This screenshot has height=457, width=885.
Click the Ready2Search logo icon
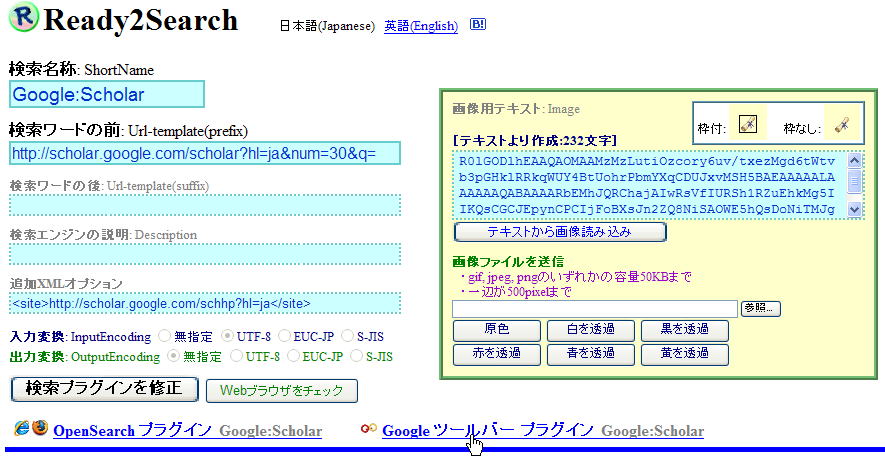pyautogui.click(x=23, y=16)
